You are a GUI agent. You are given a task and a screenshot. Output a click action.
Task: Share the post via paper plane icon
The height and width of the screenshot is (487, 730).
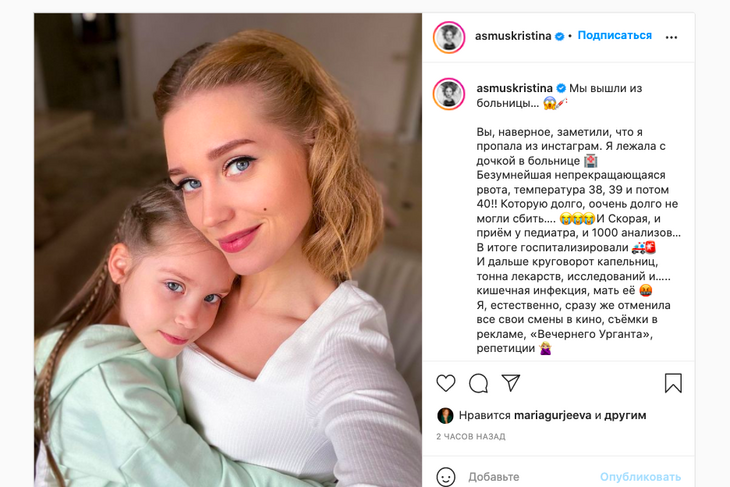tap(511, 383)
